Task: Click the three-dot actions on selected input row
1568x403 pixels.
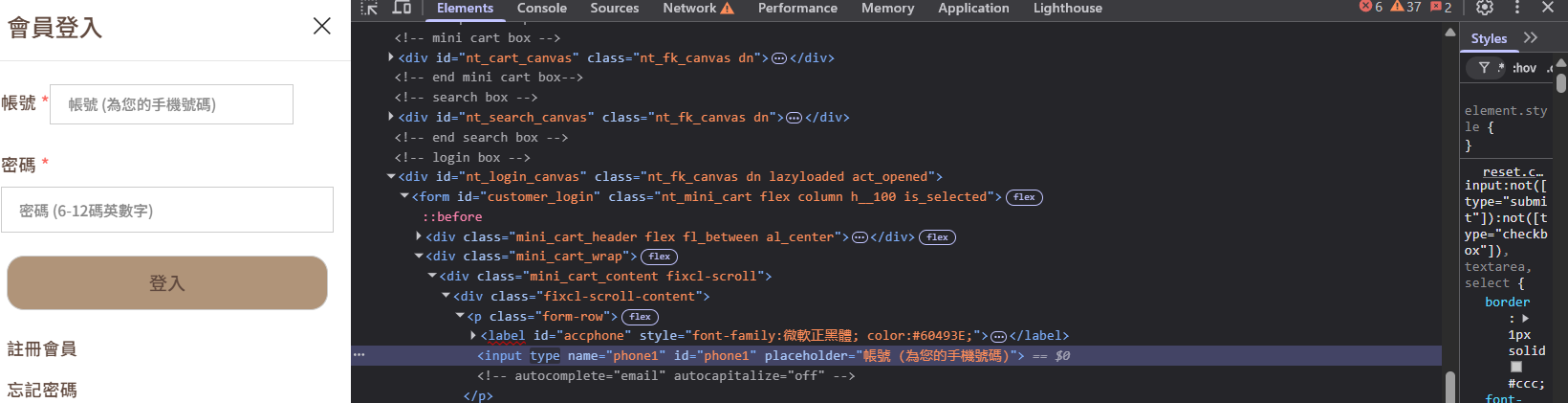Action: coord(359,355)
